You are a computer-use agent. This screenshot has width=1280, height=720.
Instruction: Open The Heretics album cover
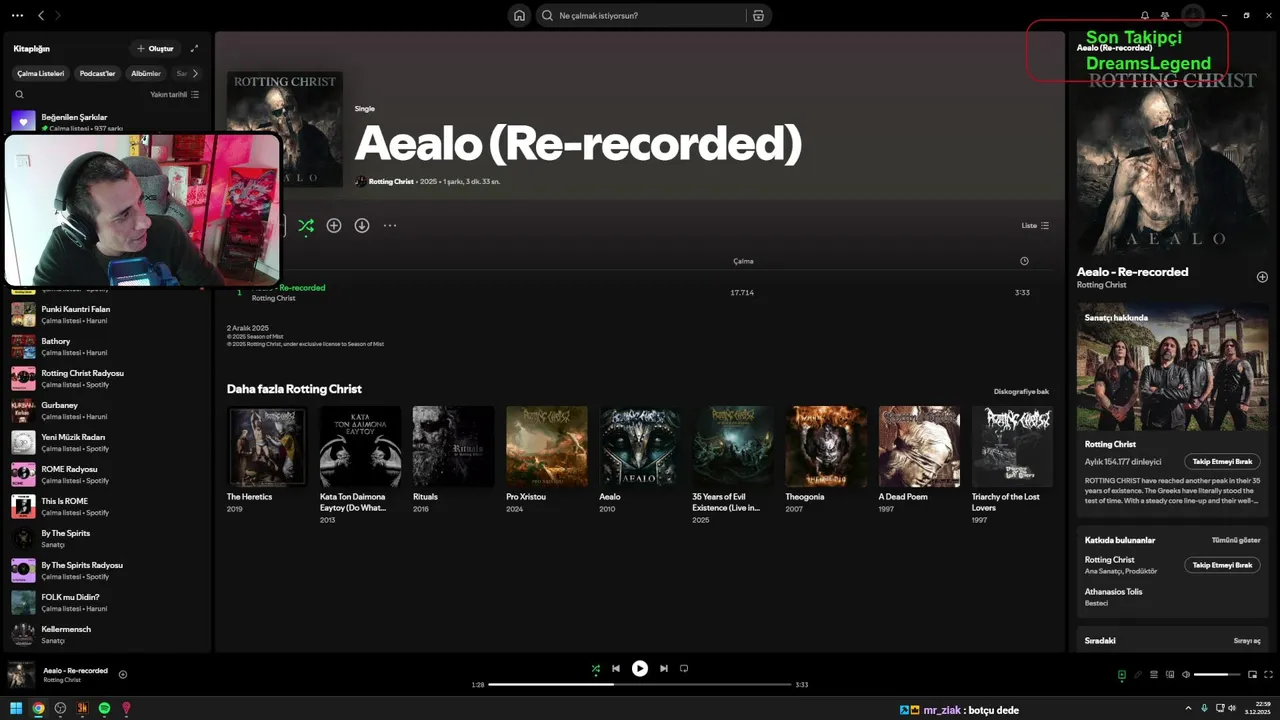pos(267,446)
